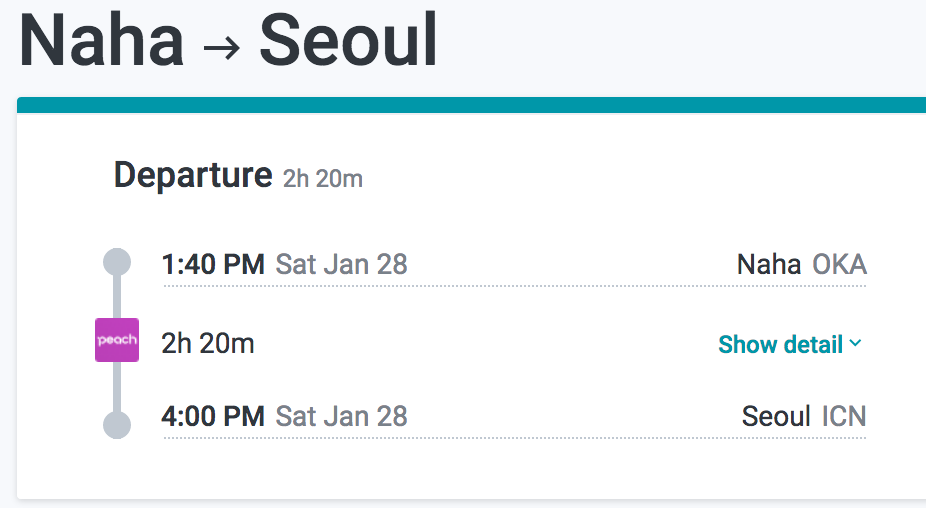The width and height of the screenshot is (926, 508).
Task: Select the 4:00 PM arrival time
Action: pos(213,416)
